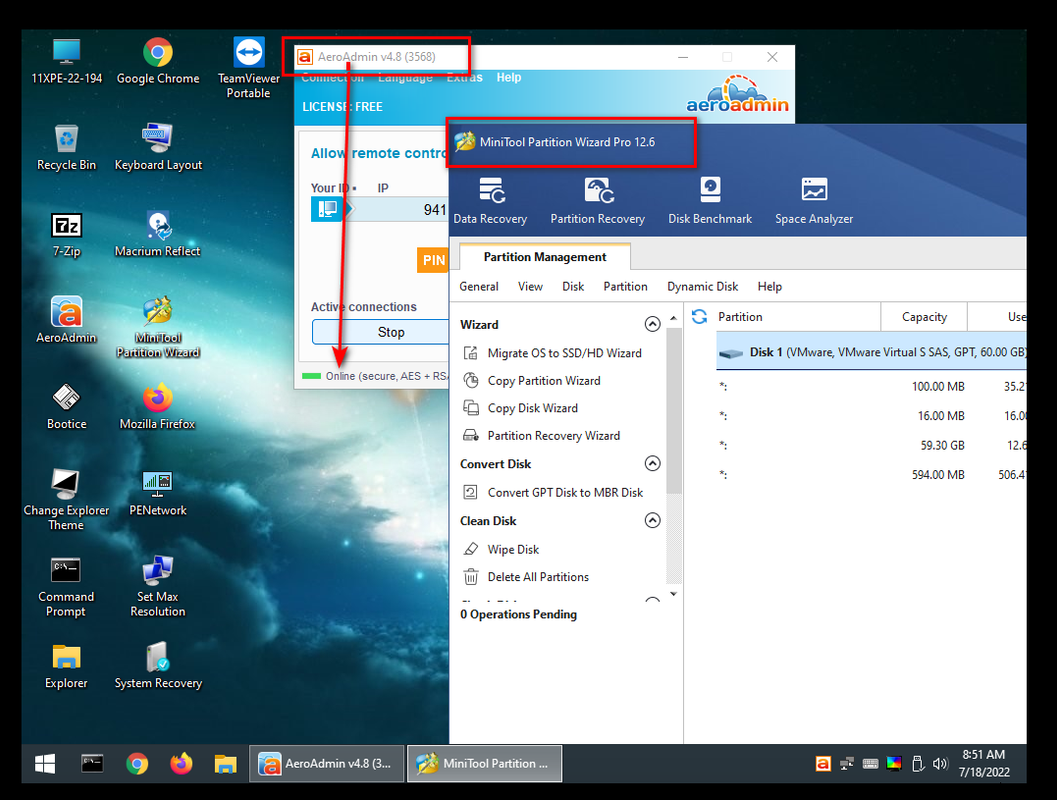This screenshot has height=800, width=1057.
Task: Click the refresh icon beside Partition header
Action: 700,316
